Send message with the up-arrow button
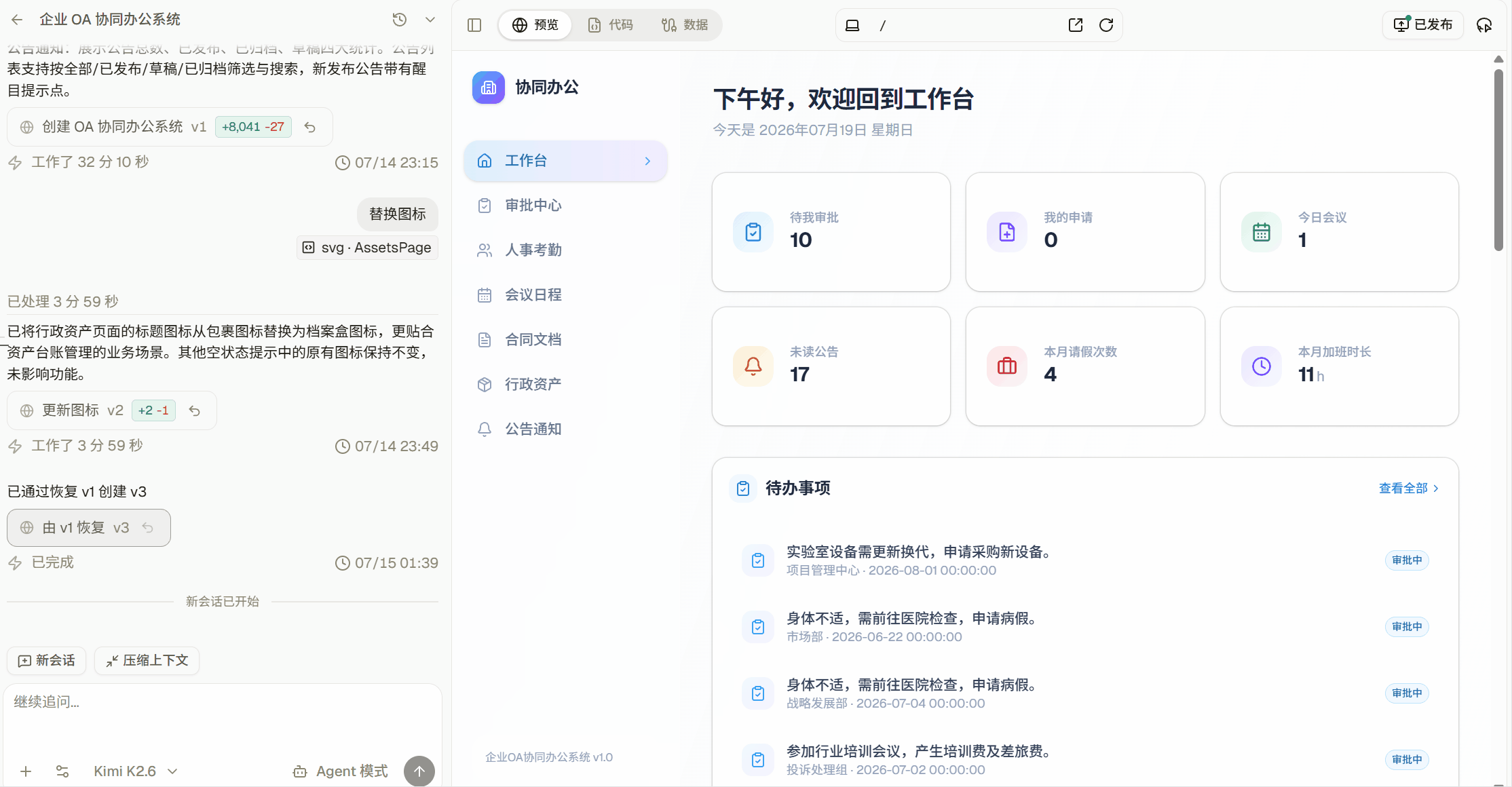Viewport: 1512px width, 787px height. pyautogui.click(x=419, y=771)
